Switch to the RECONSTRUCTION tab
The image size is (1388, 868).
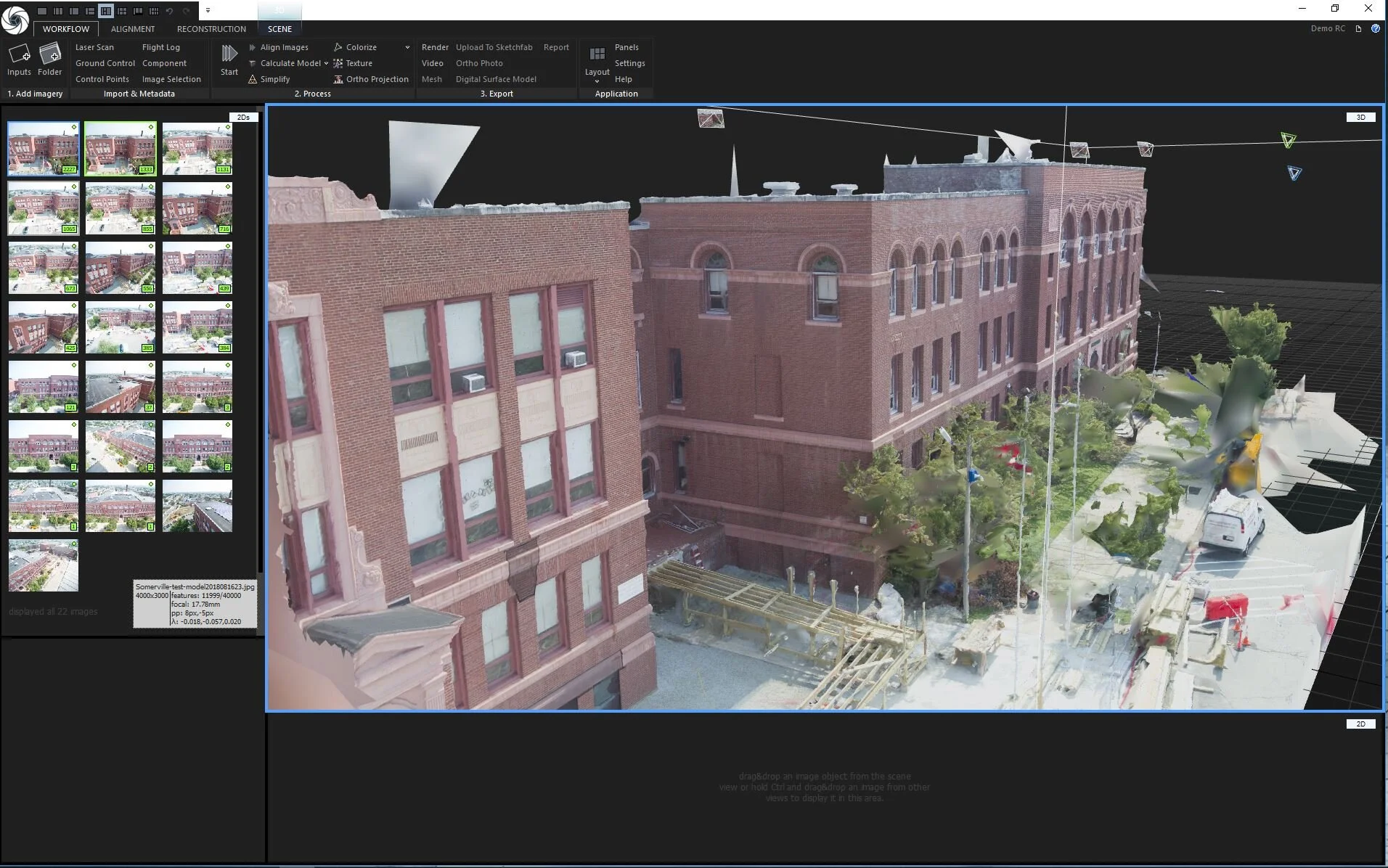[211, 29]
